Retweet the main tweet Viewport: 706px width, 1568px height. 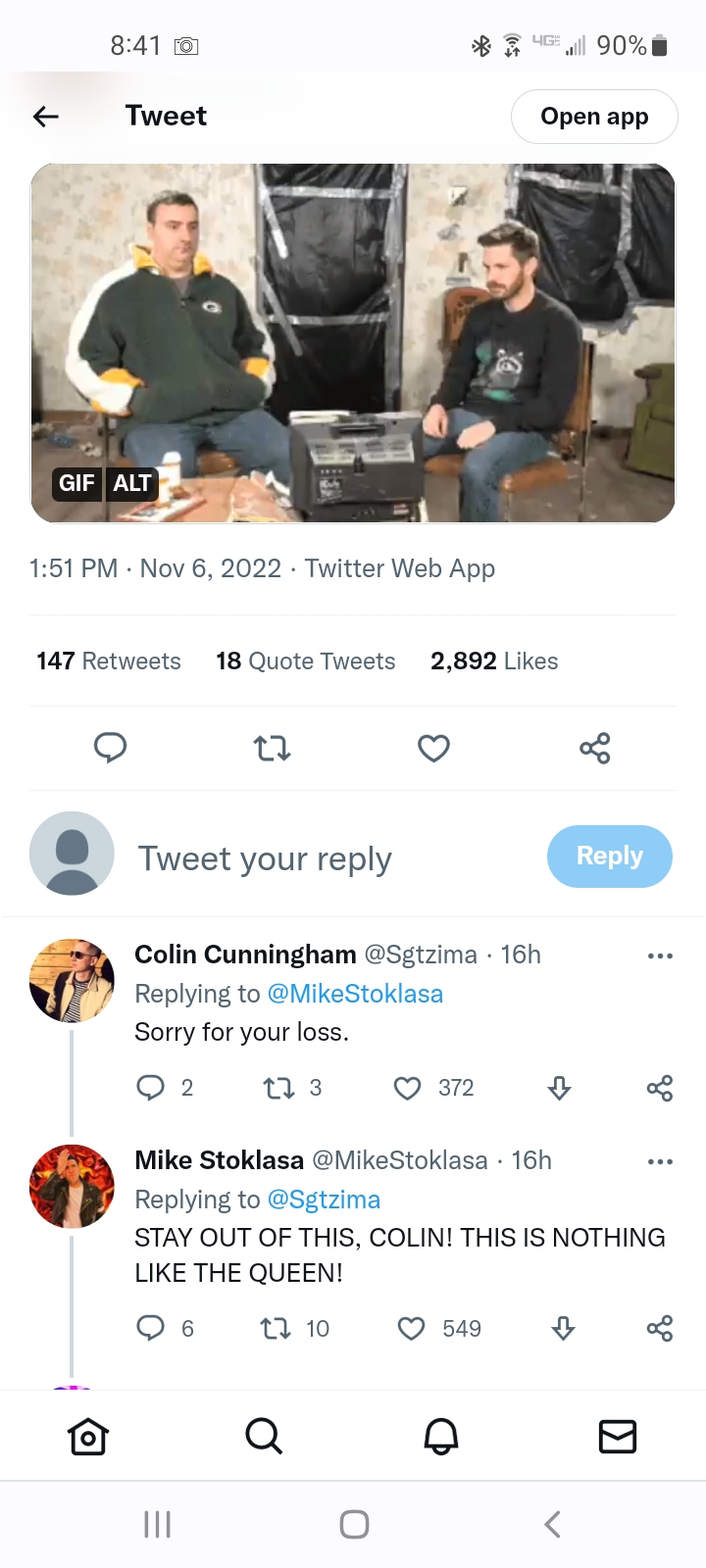click(272, 749)
